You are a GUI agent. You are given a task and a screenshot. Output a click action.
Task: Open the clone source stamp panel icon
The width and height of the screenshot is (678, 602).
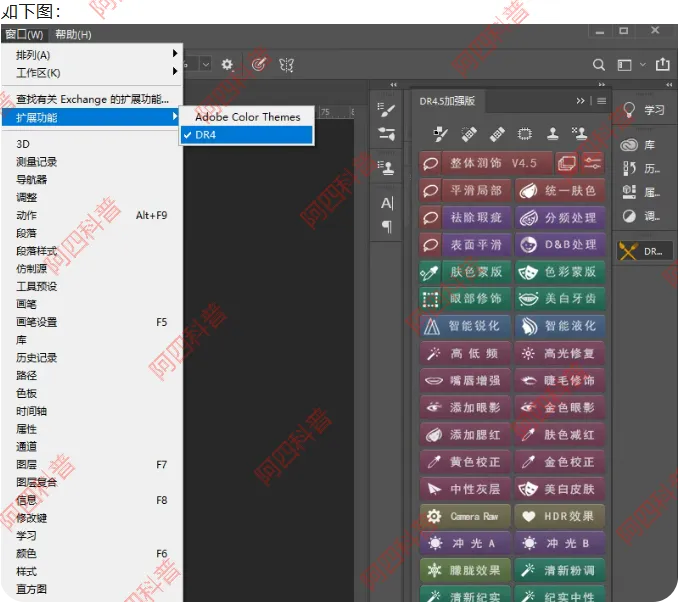click(x=386, y=167)
